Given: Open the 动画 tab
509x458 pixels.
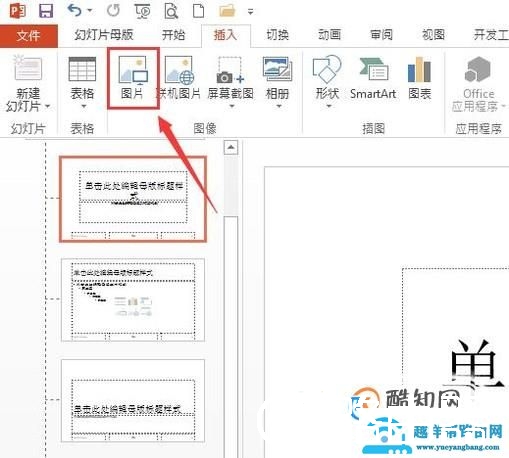Looking at the screenshot, I should [x=329, y=35].
